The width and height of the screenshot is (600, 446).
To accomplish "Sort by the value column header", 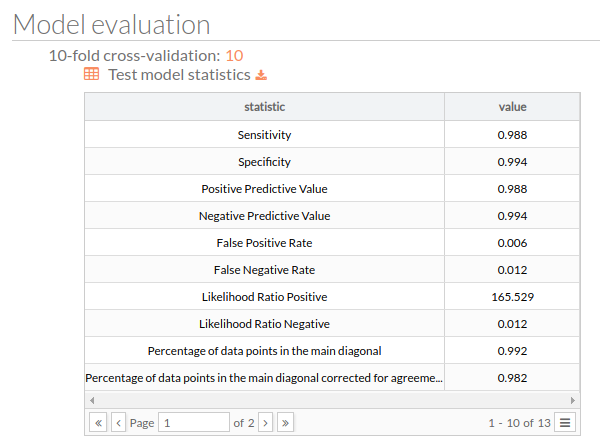I will tap(512, 107).
